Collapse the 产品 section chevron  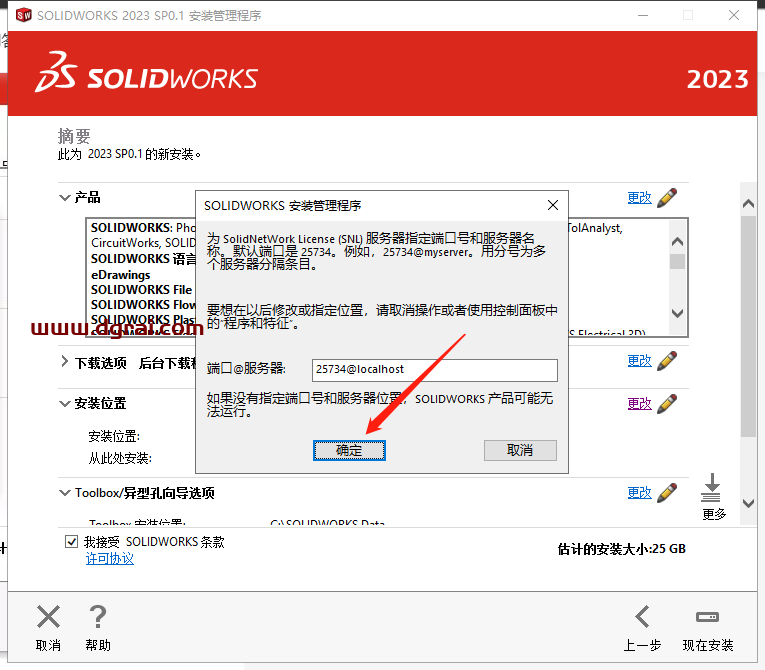tap(64, 198)
